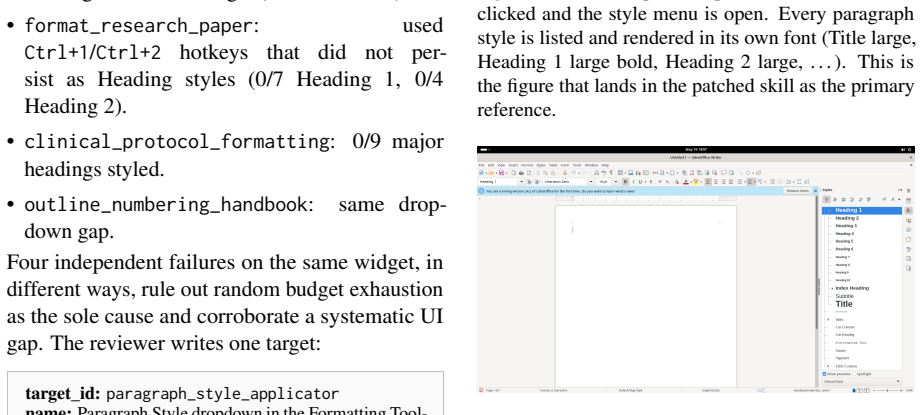The image size is (922, 415).
Task: Click the Insert Line icon in Writer toolbar
Action: click(741, 173)
